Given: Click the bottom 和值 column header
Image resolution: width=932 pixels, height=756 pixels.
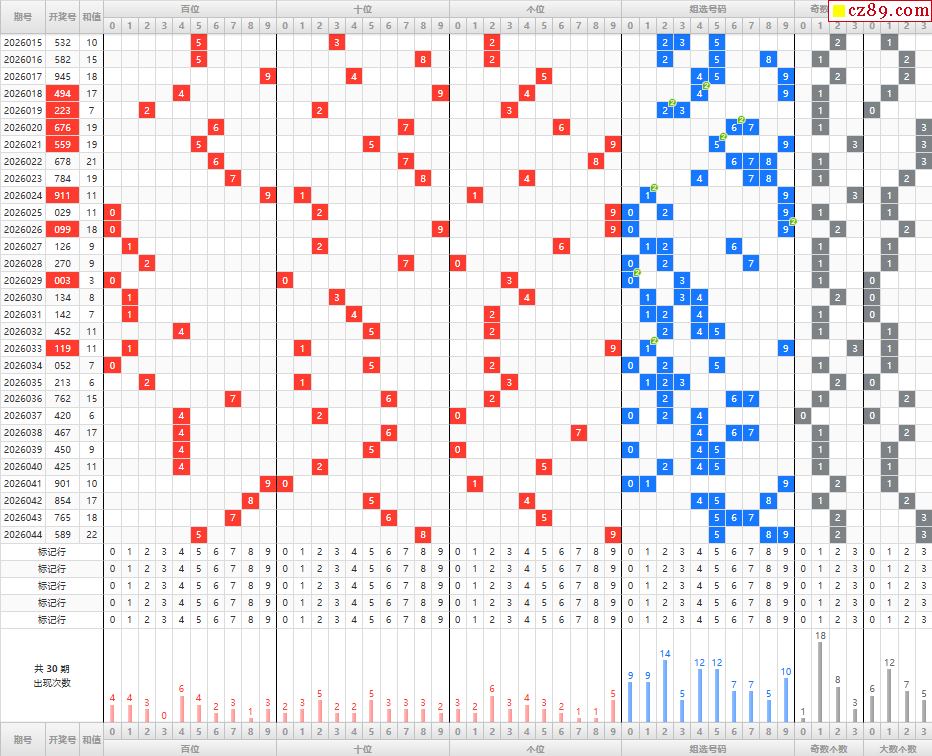Looking at the screenshot, I should (91, 741).
